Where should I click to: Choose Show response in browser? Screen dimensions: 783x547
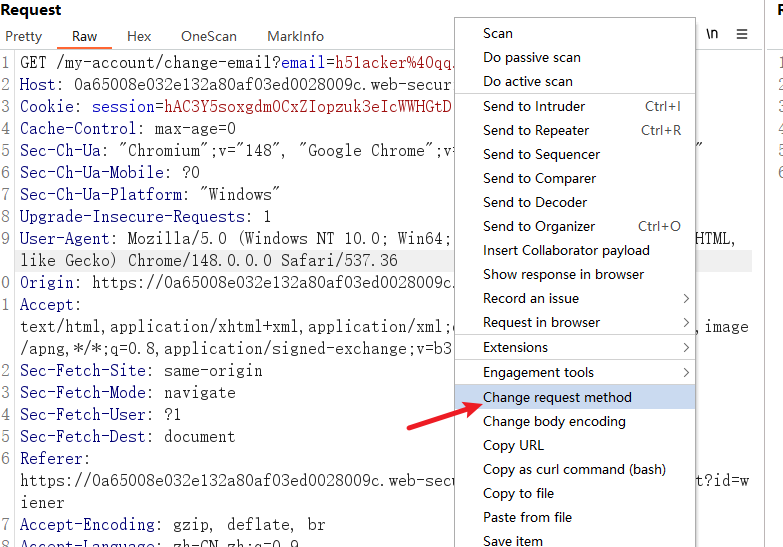[575, 274]
